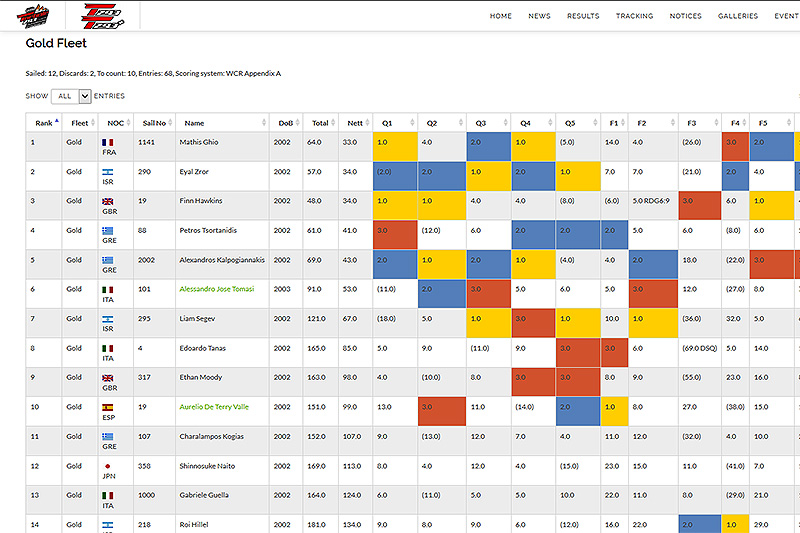Open Aurelio De Terry Valle's profile link

click(x=214, y=407)
